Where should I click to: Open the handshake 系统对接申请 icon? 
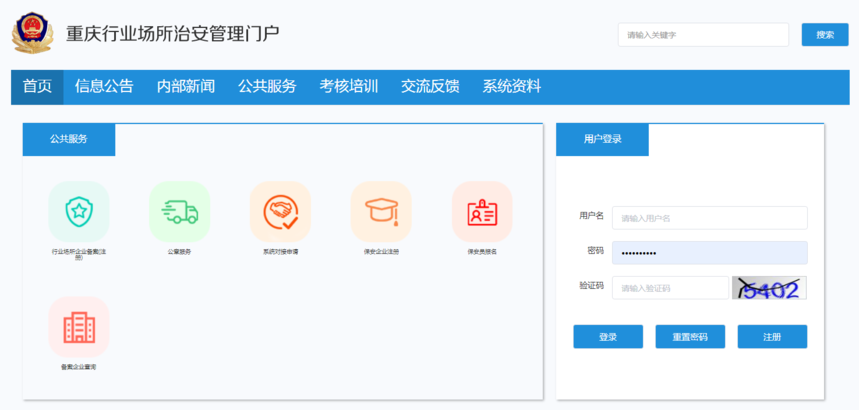tap(280, 211)
